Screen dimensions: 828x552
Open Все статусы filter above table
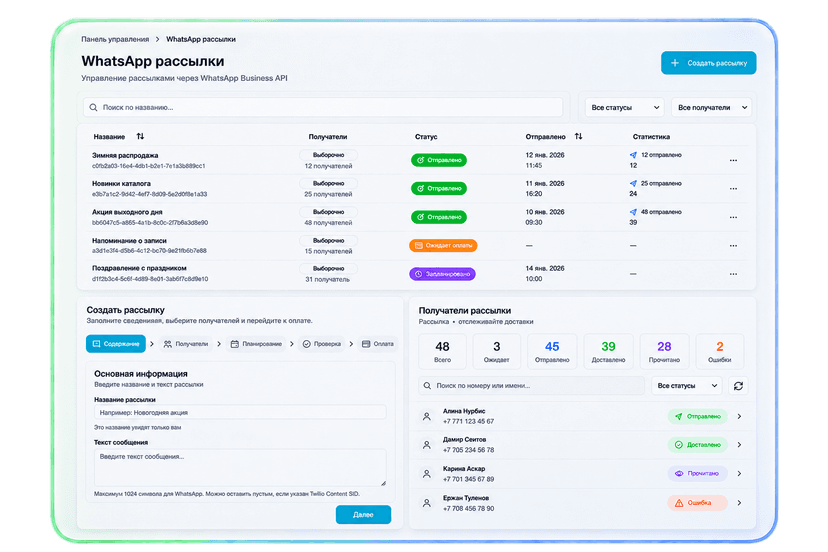click(625, 107)
